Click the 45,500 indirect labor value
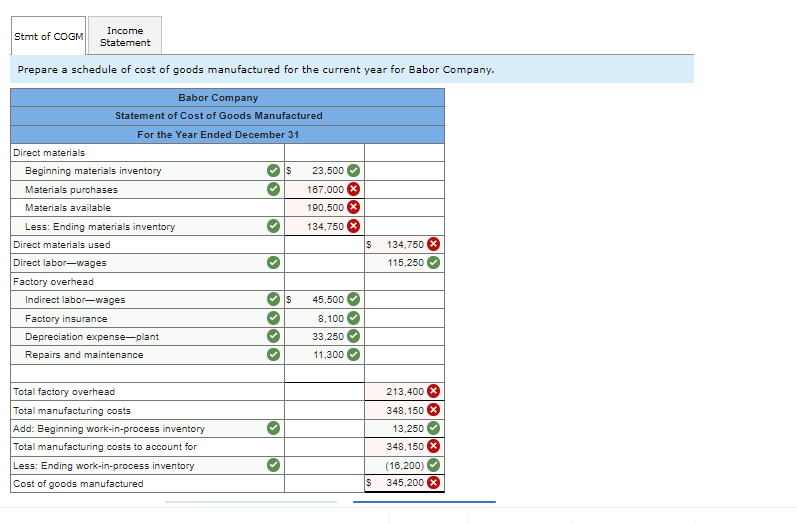Image resolution: width=797 pixels, height=524 pixels. coord(328,299)
